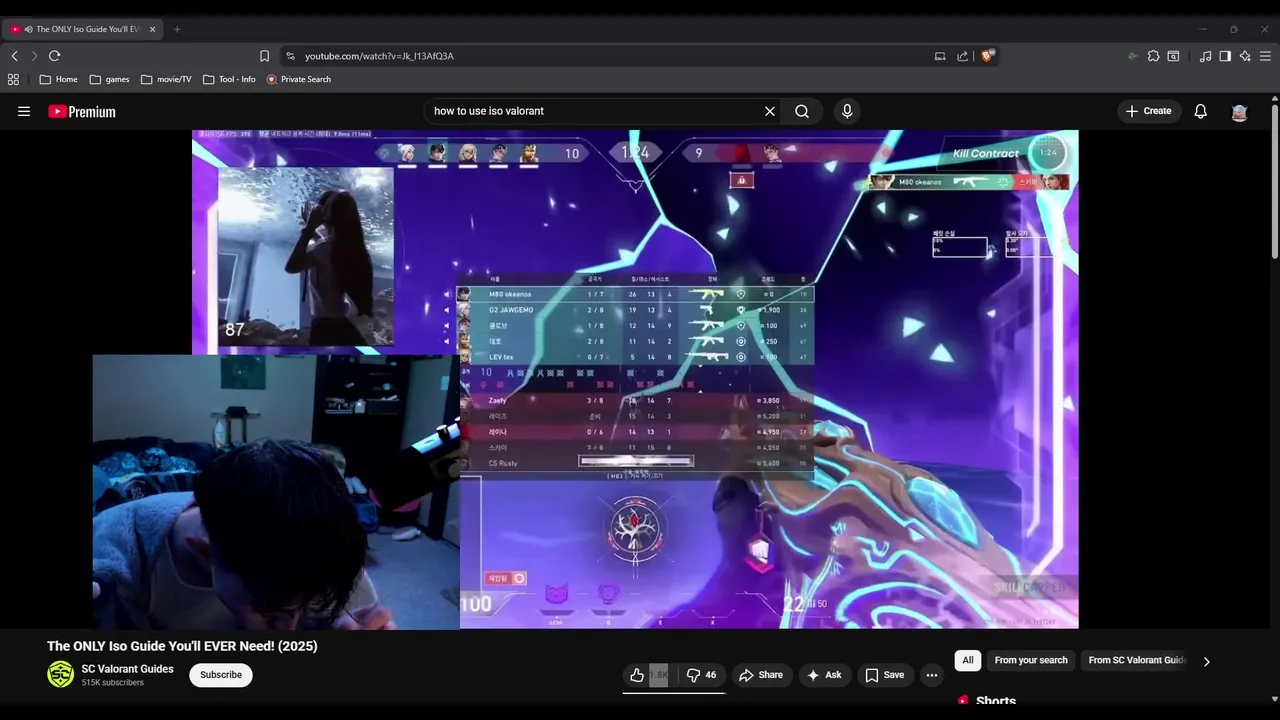Submit search with the magnifying glass

click(x=802, y=111)
